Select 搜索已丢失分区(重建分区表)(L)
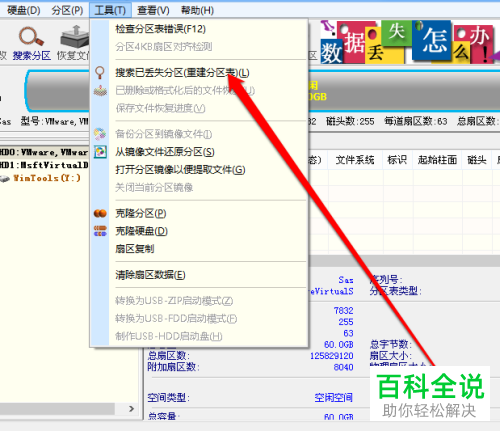Screen dimensions: 500x431 (x=182, y=73)
